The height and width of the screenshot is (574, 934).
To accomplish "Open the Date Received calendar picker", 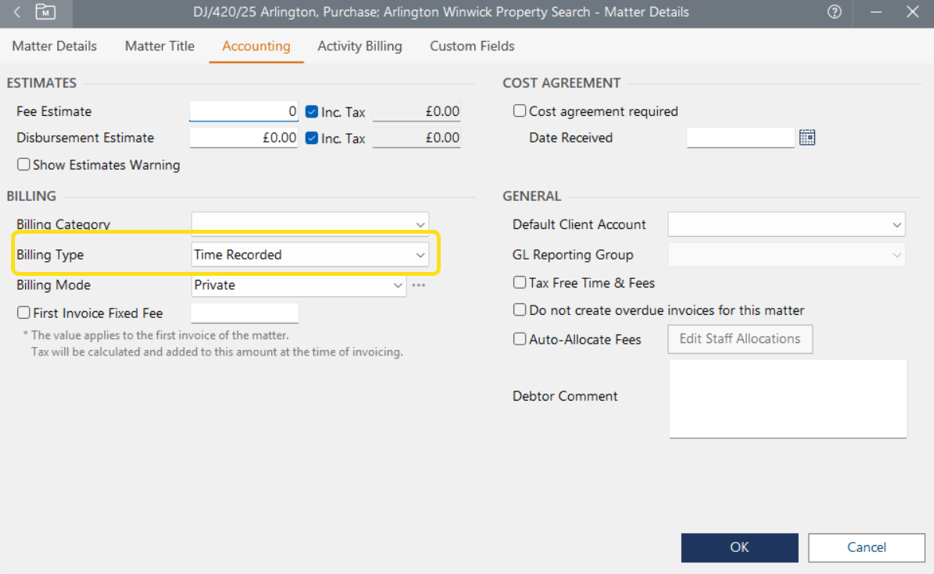I will tap(807, 138).
